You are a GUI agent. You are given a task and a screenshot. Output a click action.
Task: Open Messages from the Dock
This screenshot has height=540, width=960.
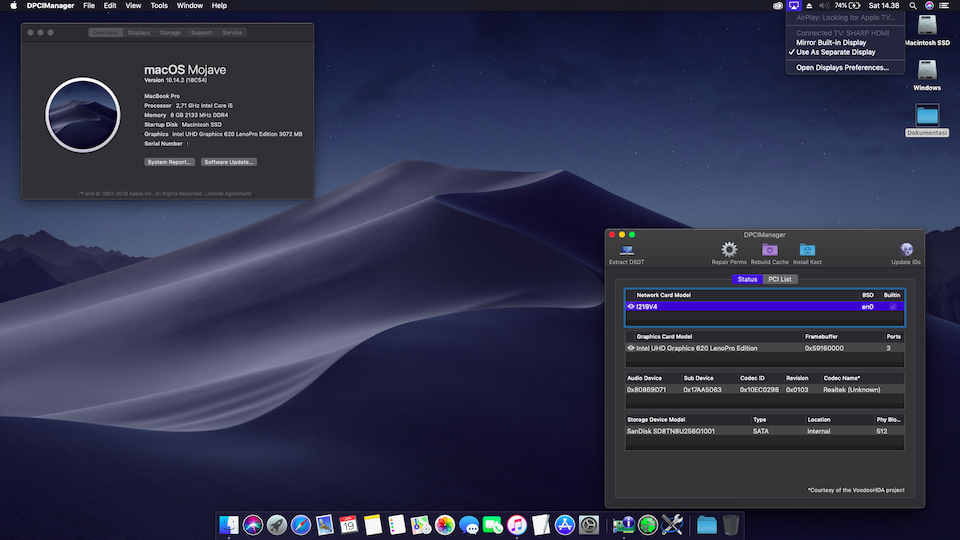tap(469, 525)
